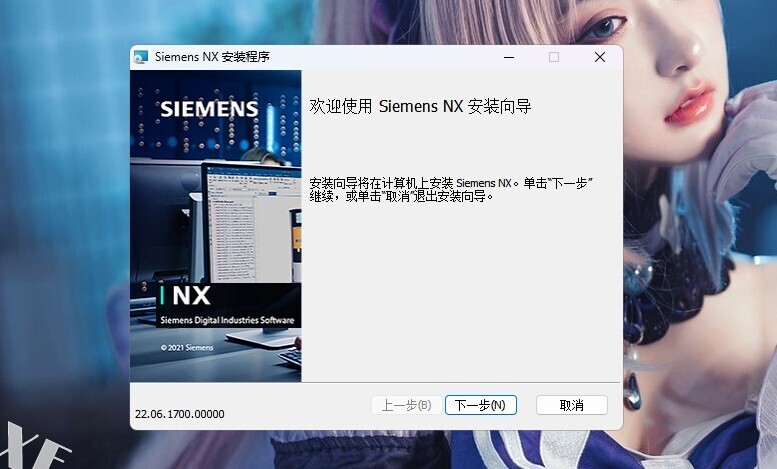Image resolution: width=777 pixels, height=469 pixels.
Task: Click the © 2021 Siemens copyright text
Action: point(187,348)
